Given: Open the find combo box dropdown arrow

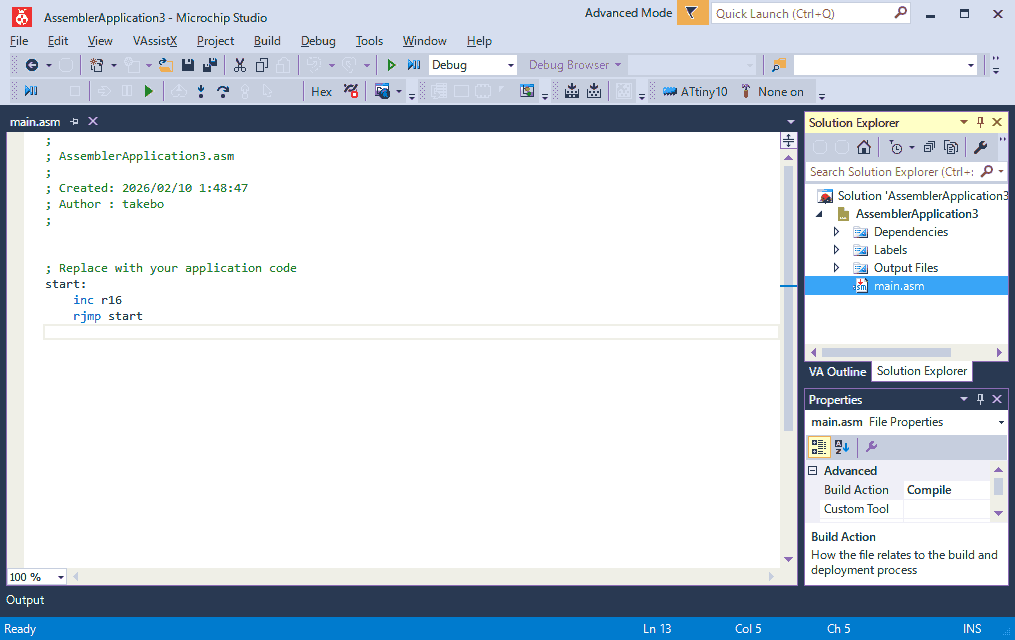Looking at the screenshot, I should (x=970, y=65).
